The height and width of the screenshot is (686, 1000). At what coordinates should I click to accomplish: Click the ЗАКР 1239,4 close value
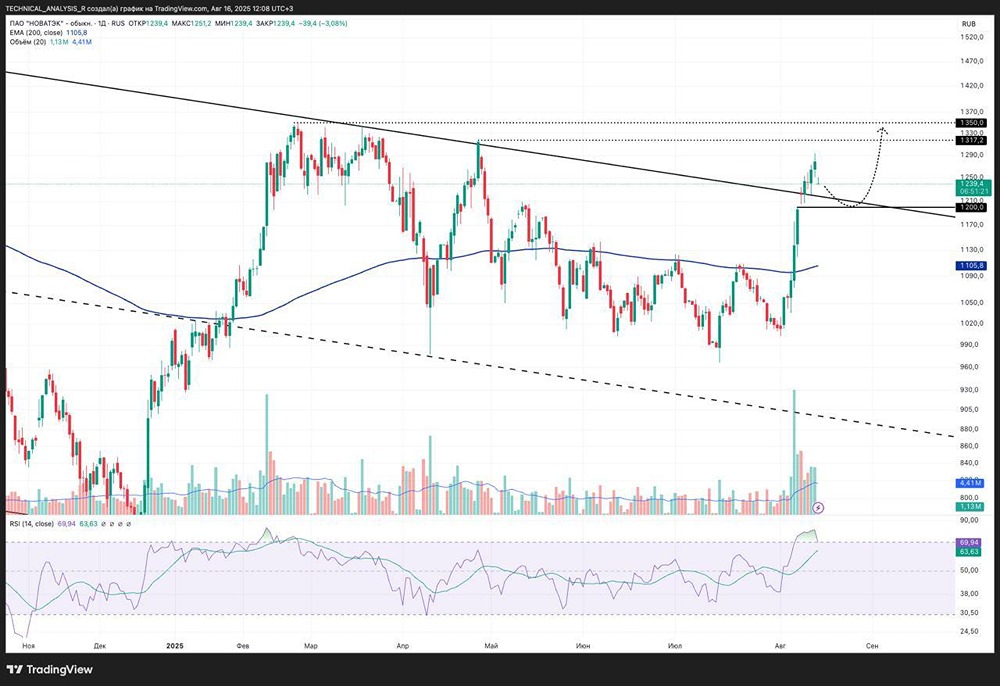click(276, 24)
